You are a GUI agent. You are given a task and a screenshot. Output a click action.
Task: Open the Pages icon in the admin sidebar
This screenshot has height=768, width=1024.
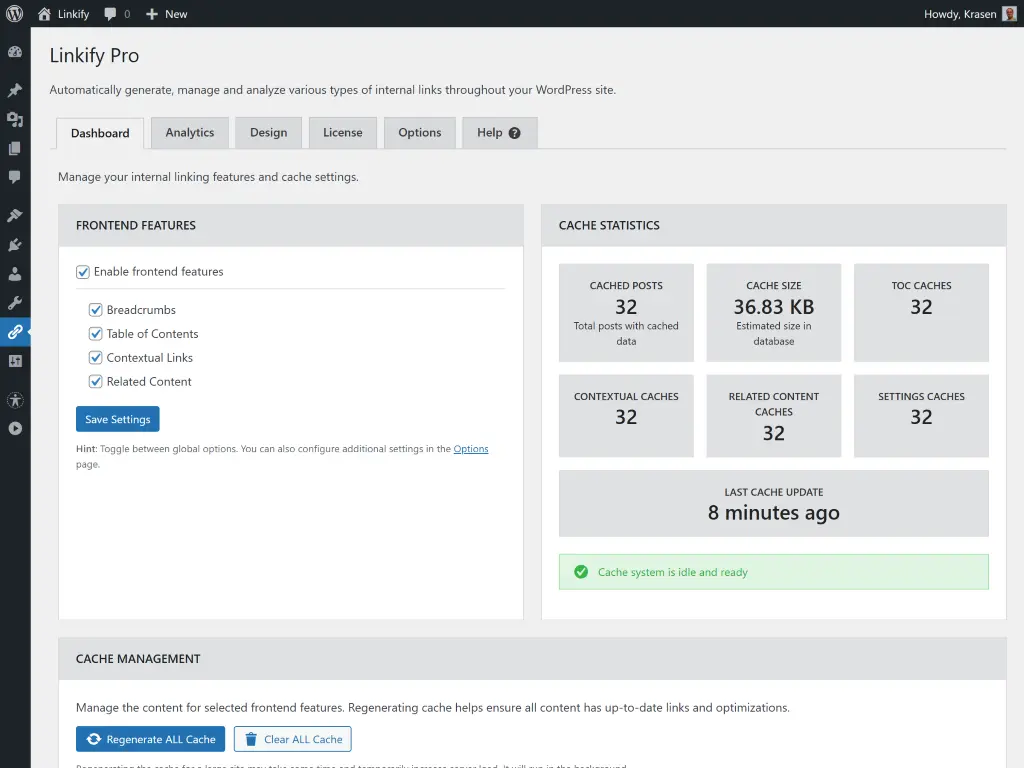click(14, 148)
